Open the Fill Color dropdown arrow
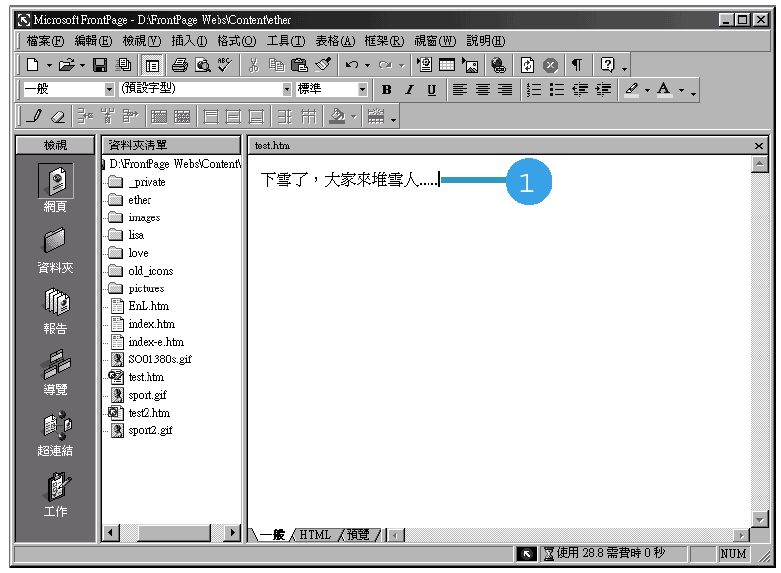This screenshot has width=781, height=573. (354, 118)
